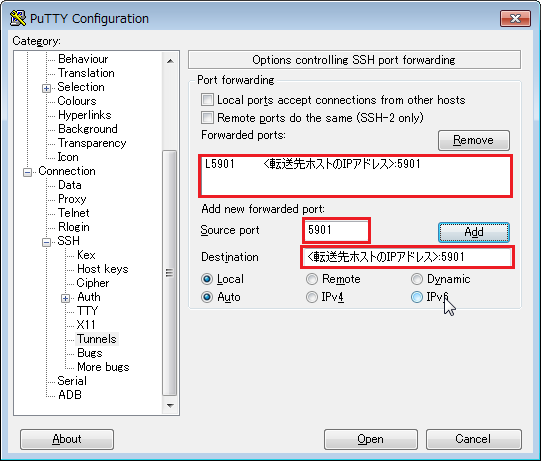This screenshot has width=541, height=461.
Task: Select the Remote forwarding radio button
Action: click(312, 279)
